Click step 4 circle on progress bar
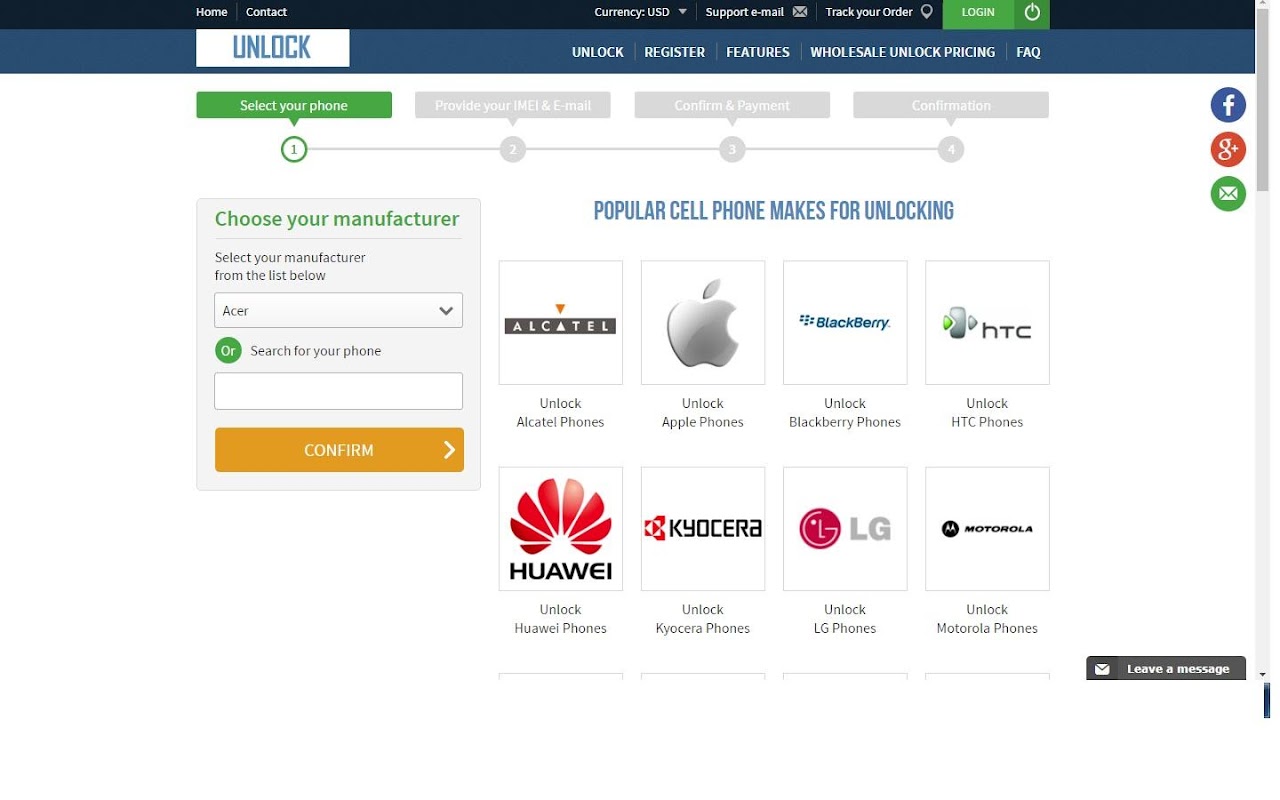The width and height of the screenshot is (1280, 800). 951,150
